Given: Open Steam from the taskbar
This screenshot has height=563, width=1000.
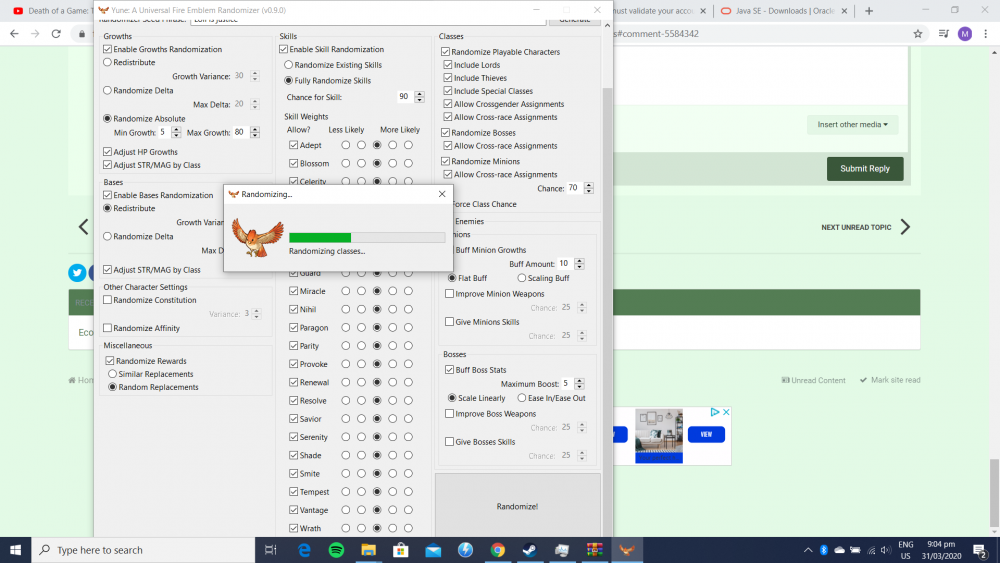Looking at the screenshot, I should 529,550.
